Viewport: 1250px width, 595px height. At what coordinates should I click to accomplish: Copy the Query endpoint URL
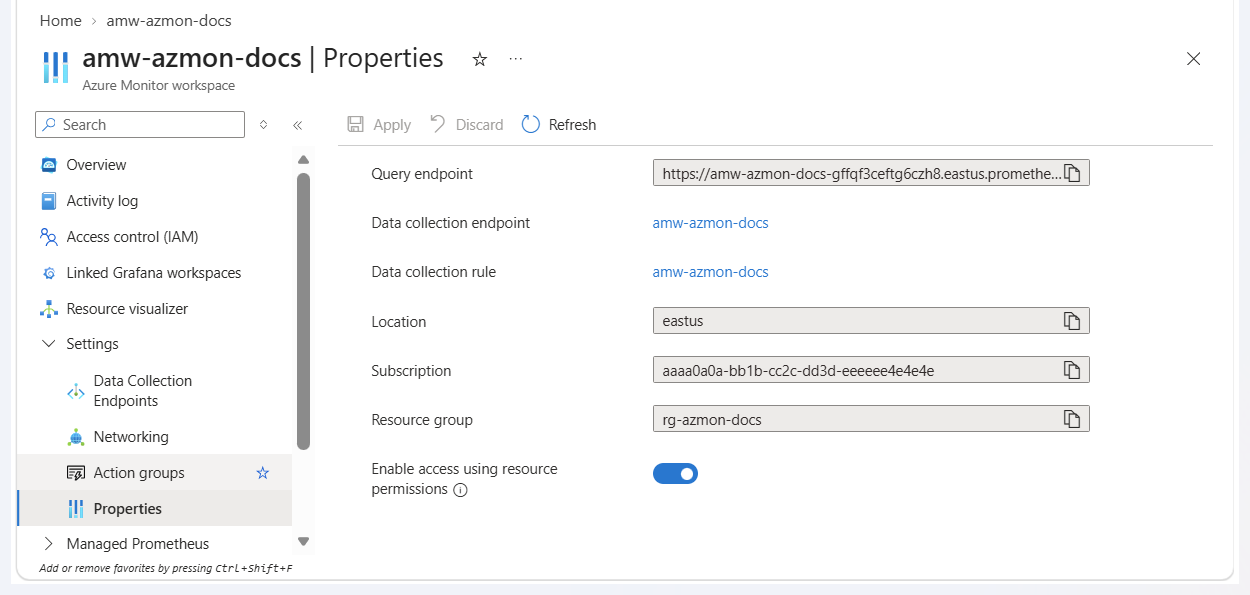pos(1072,173)
